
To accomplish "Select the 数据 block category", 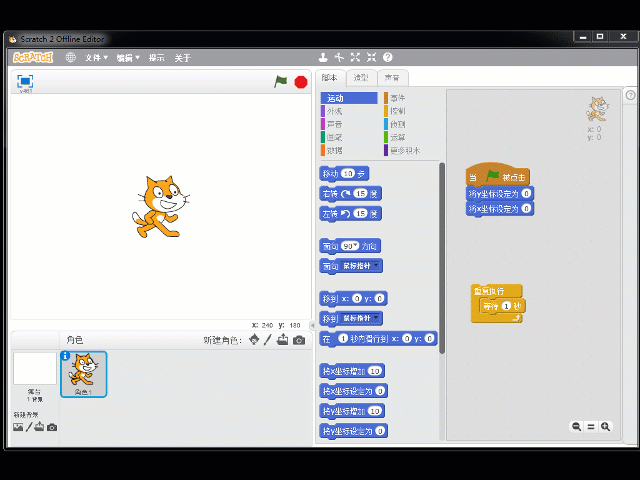I will [x=349, y=150].
